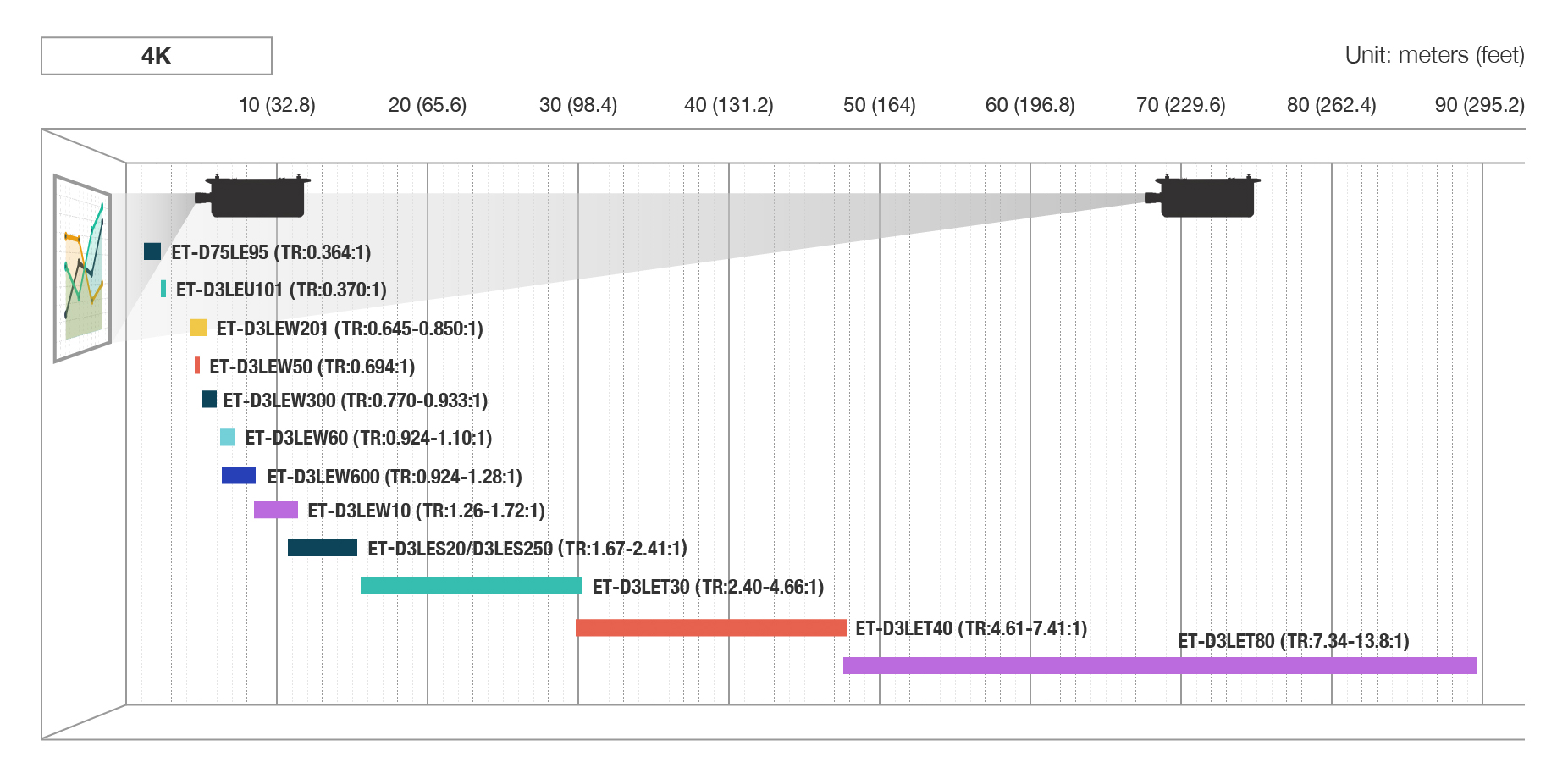Click the 50 (164) distance label
Screen dimensions: 1568x779
click(x=880, y=105)
